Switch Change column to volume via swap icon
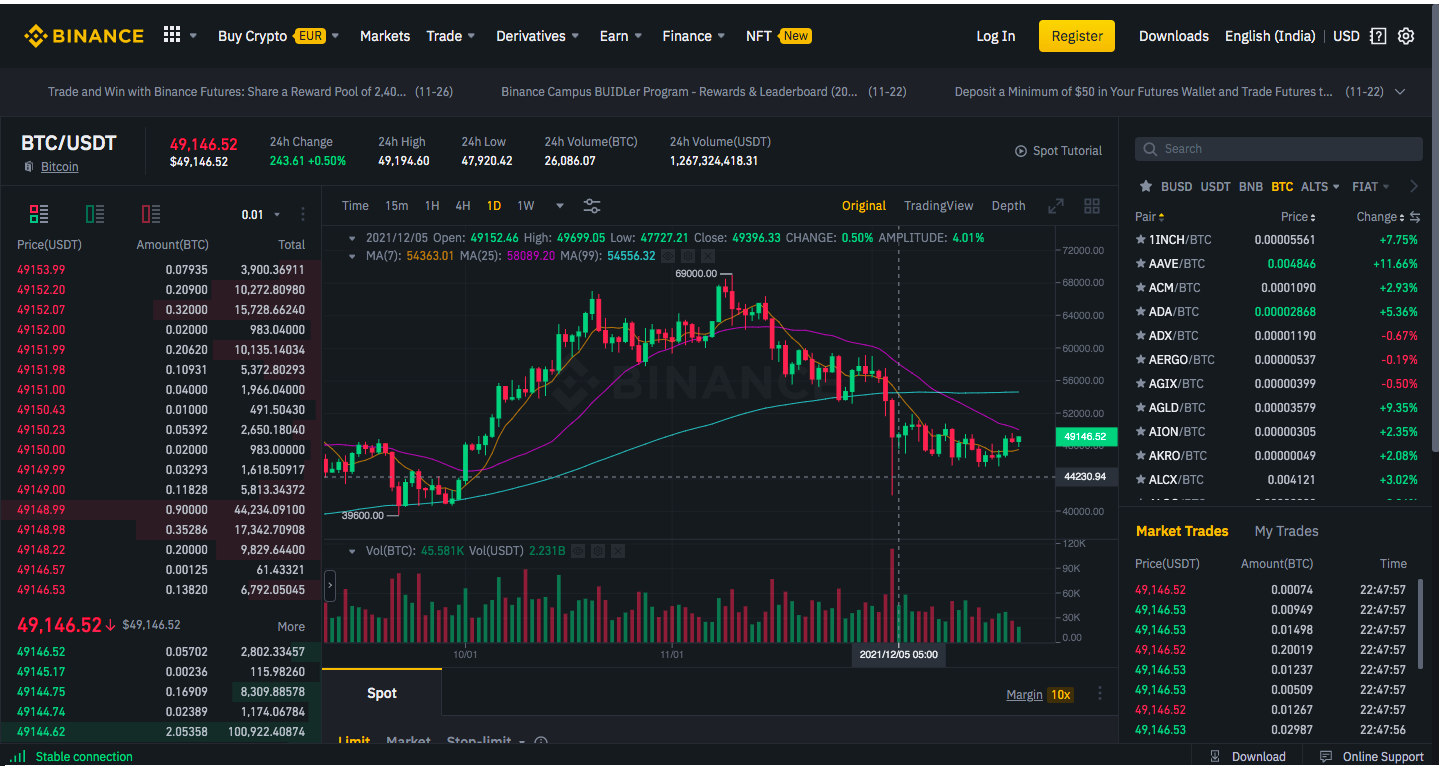1439x766 pixels. (x=1415, y=217)
